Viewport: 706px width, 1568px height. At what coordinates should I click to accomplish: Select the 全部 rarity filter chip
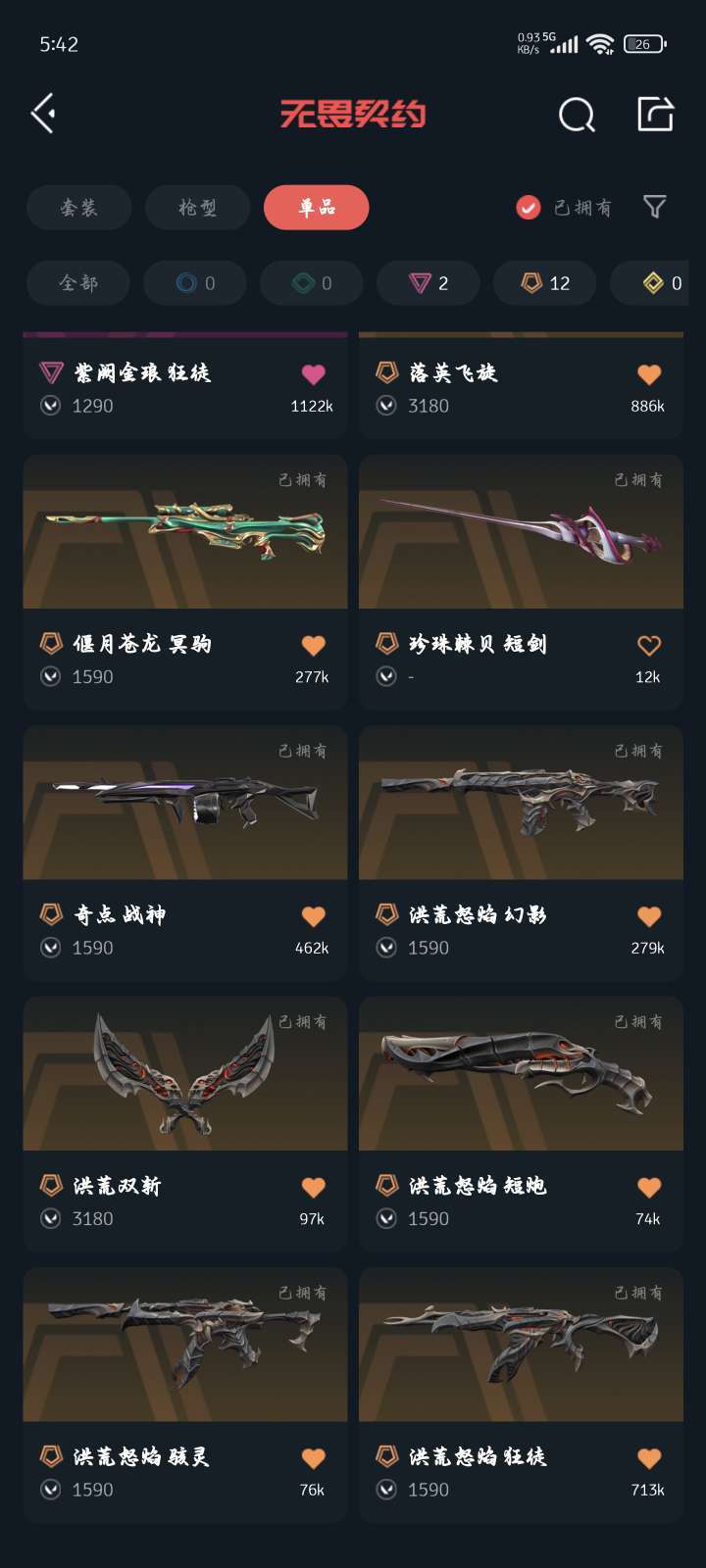pos(78,283)
